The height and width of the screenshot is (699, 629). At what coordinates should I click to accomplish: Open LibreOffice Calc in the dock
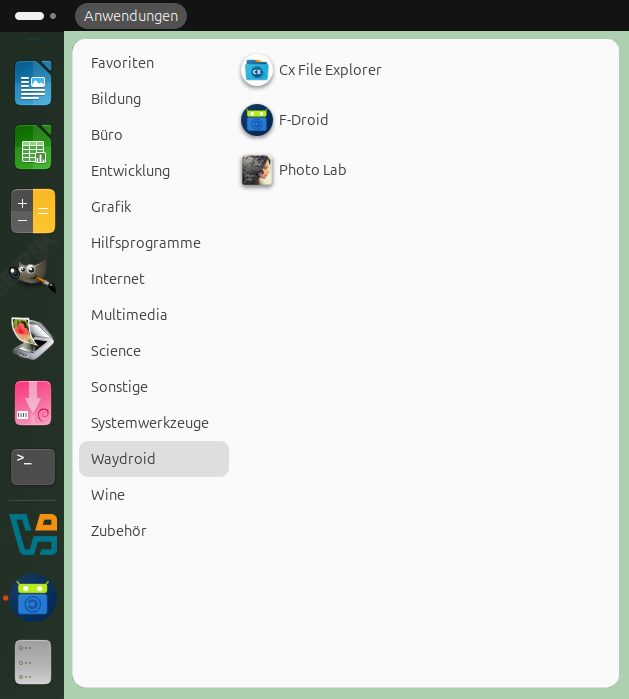coord(33,147)
